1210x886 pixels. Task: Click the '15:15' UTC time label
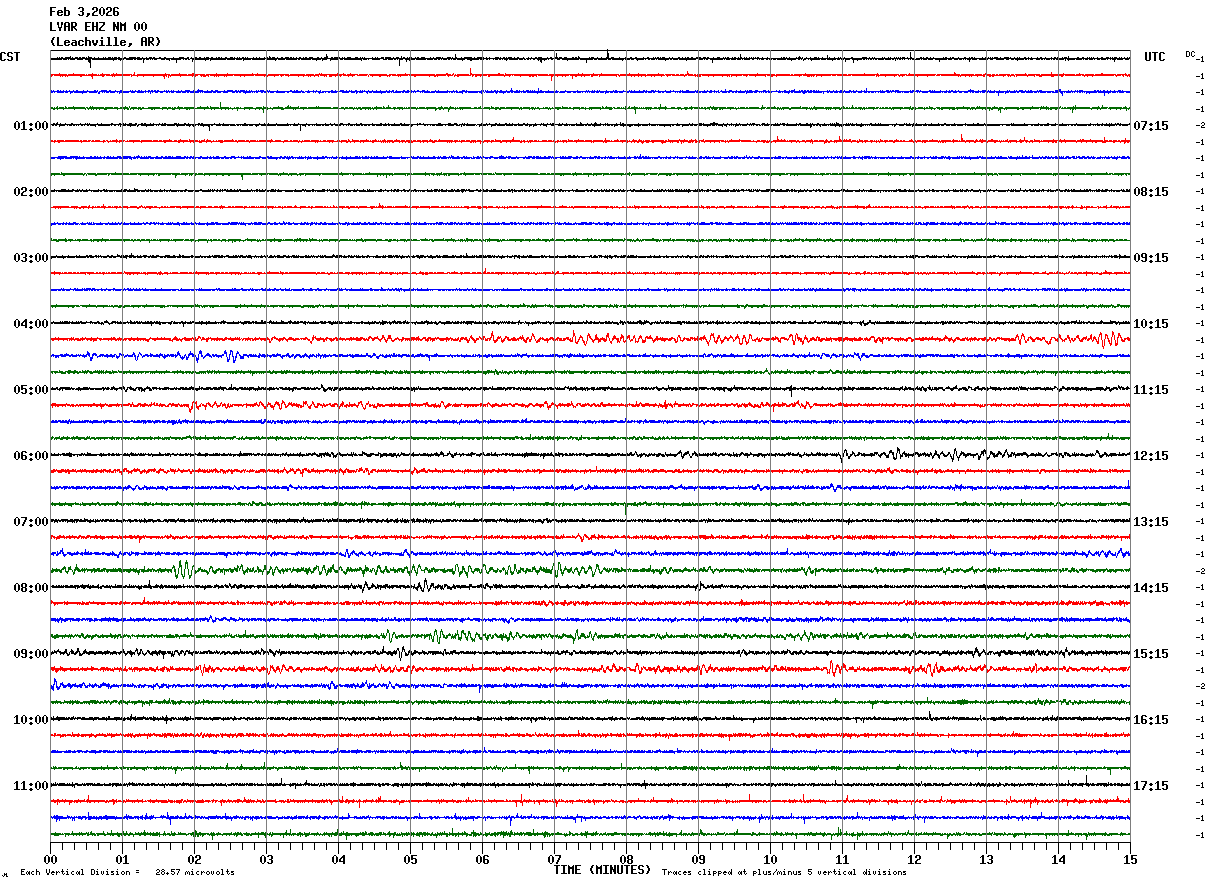1151,654
